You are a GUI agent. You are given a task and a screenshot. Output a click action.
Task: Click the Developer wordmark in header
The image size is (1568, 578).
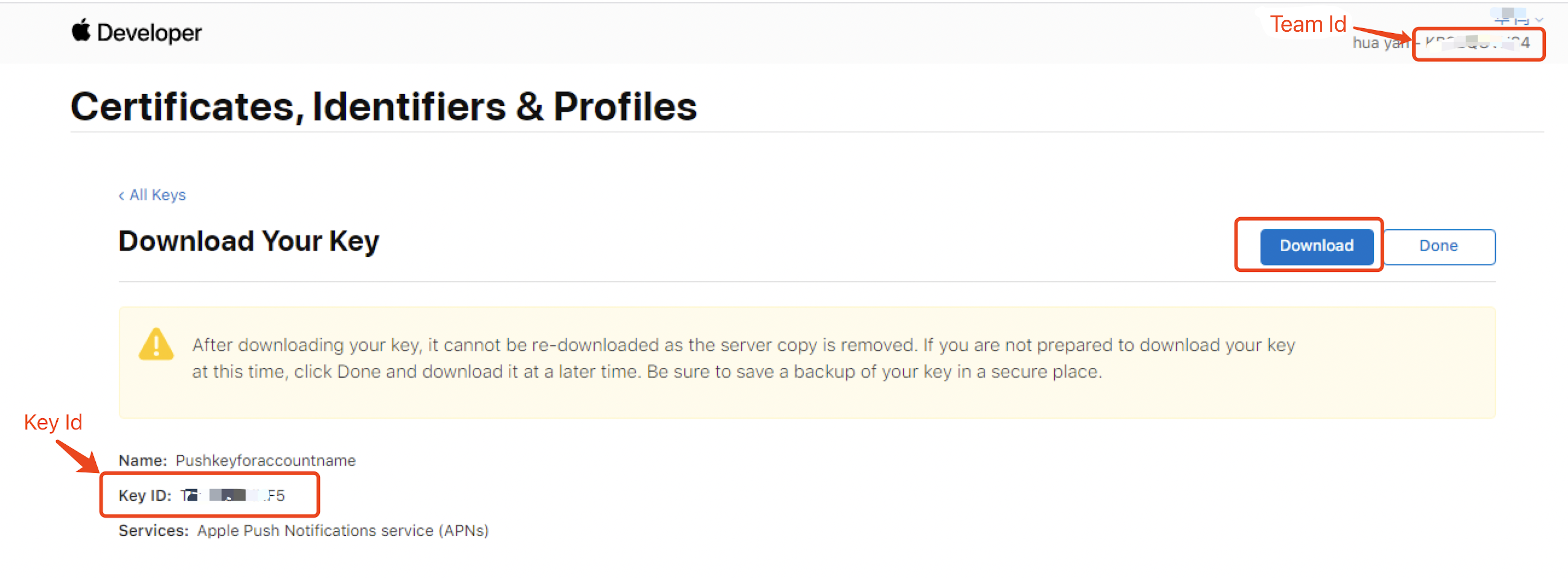(x=149, y=32)
